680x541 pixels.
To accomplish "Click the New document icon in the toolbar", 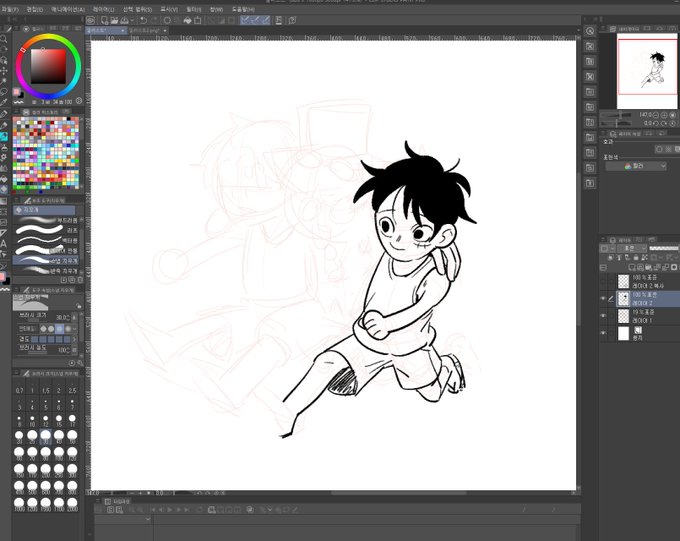I will (x=104, y=20).
